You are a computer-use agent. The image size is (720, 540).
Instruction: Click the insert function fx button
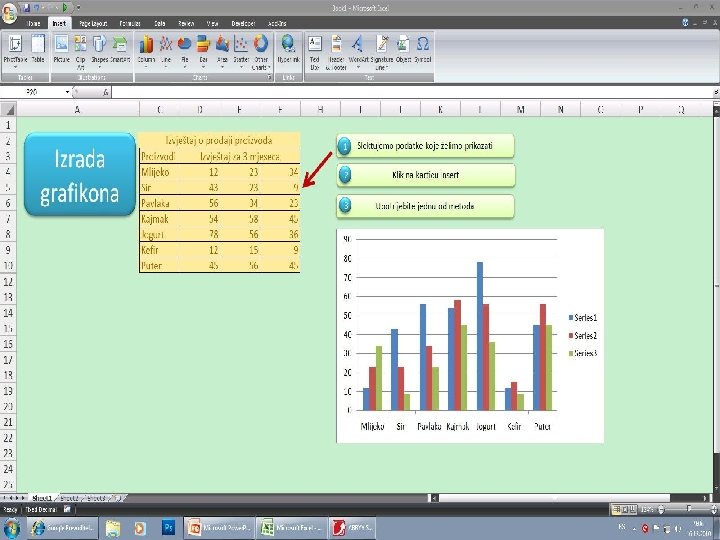(x=106, y=92)
